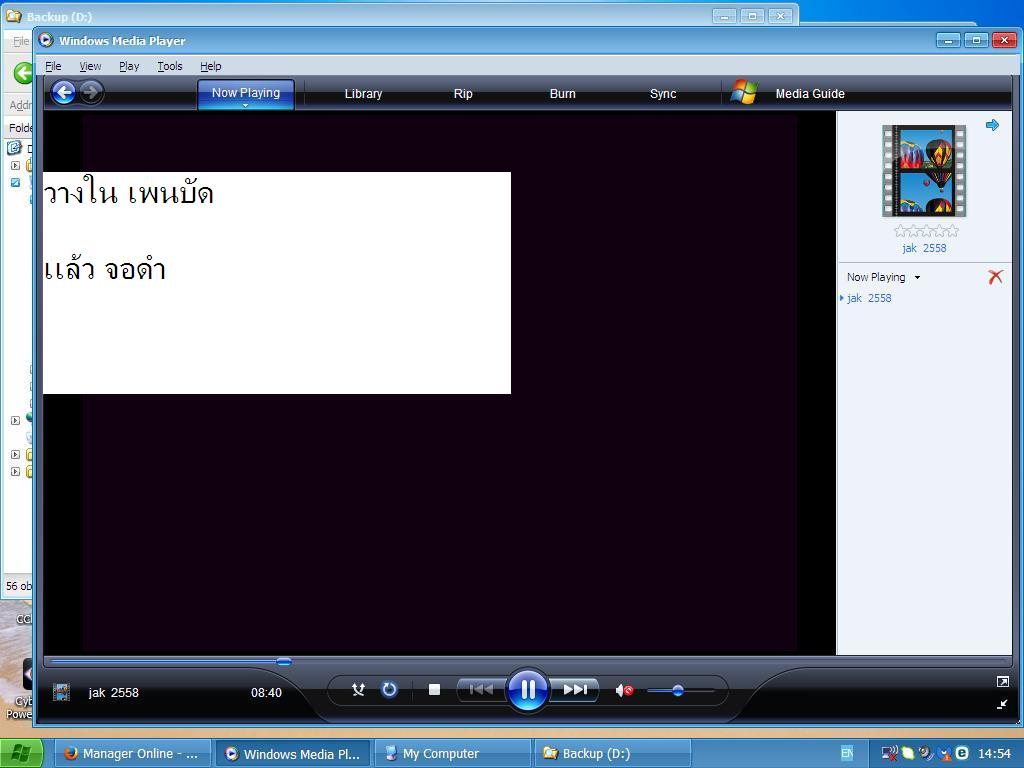Viewport: 1024px width, 768px height.
Task: Open the Help menu
Action: tap(210, 66)
